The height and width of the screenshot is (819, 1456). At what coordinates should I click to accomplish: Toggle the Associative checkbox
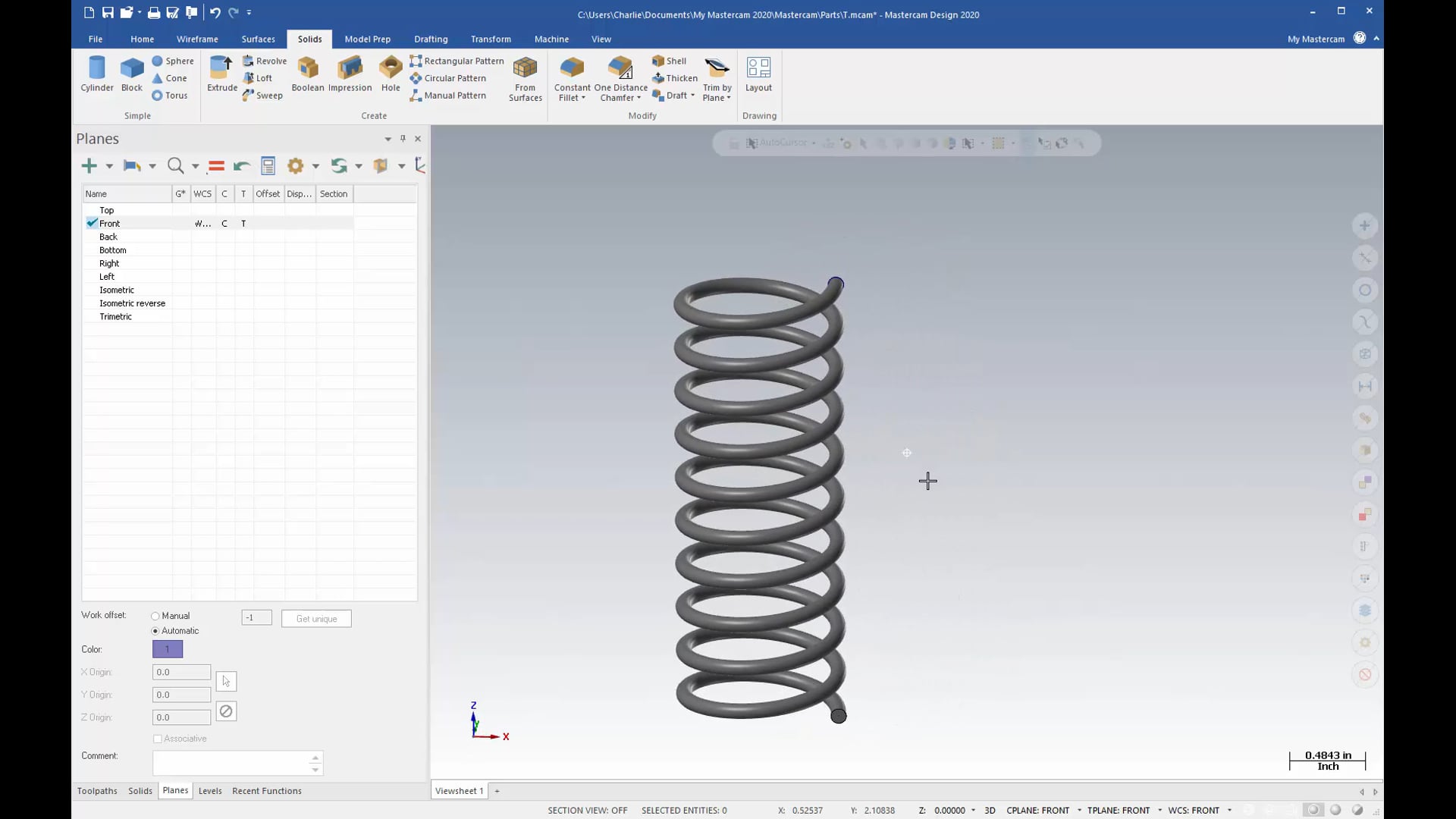point(158,738)
